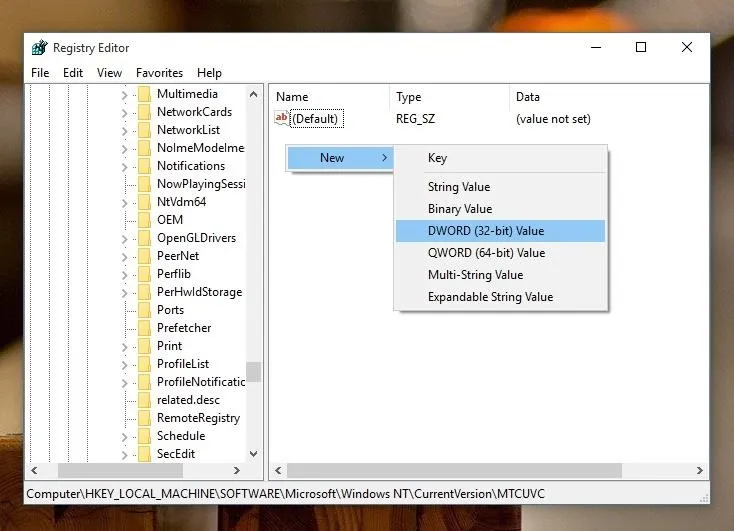This screenshot has height=531, width=734.
Task: Click the PeerNet folder icon
Action: tap(145, 256)
